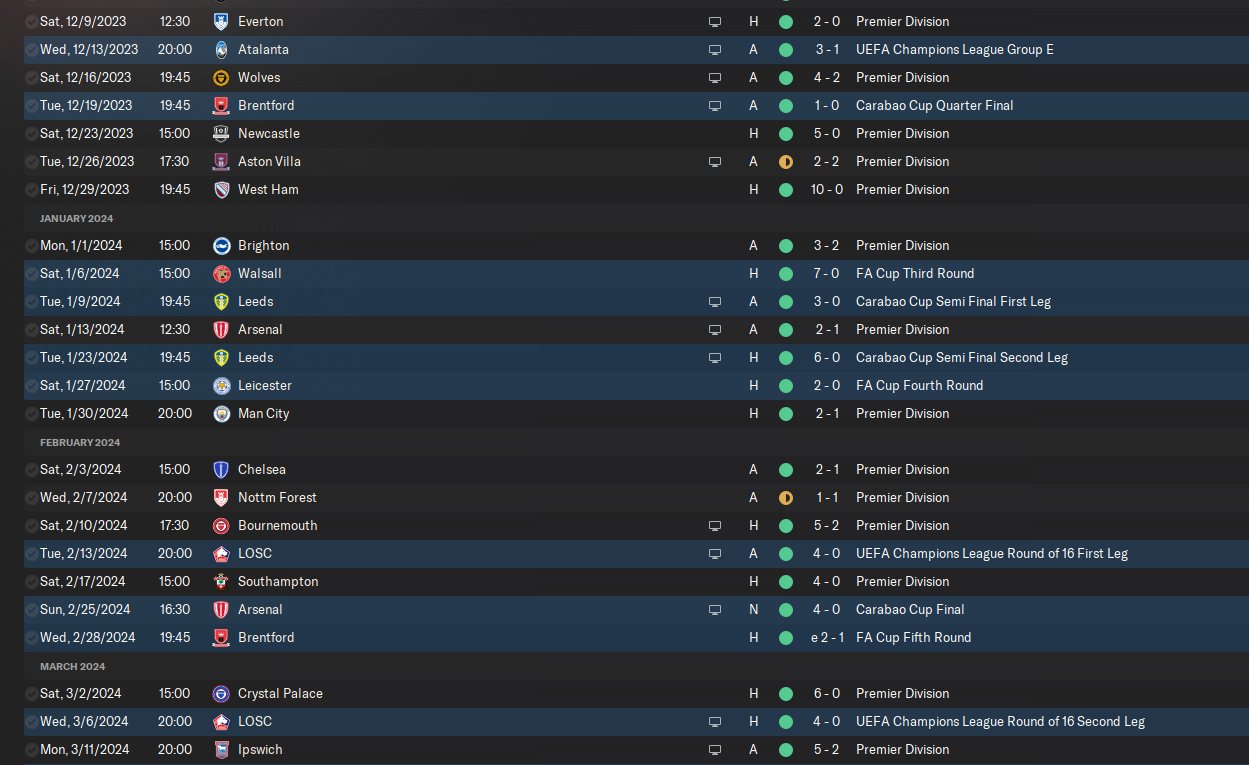The height and width of the screenshot is (765, 1249).
Task: Toggle the checkmark beside Sat, 3/2/2024
Action: click(32, 693)
